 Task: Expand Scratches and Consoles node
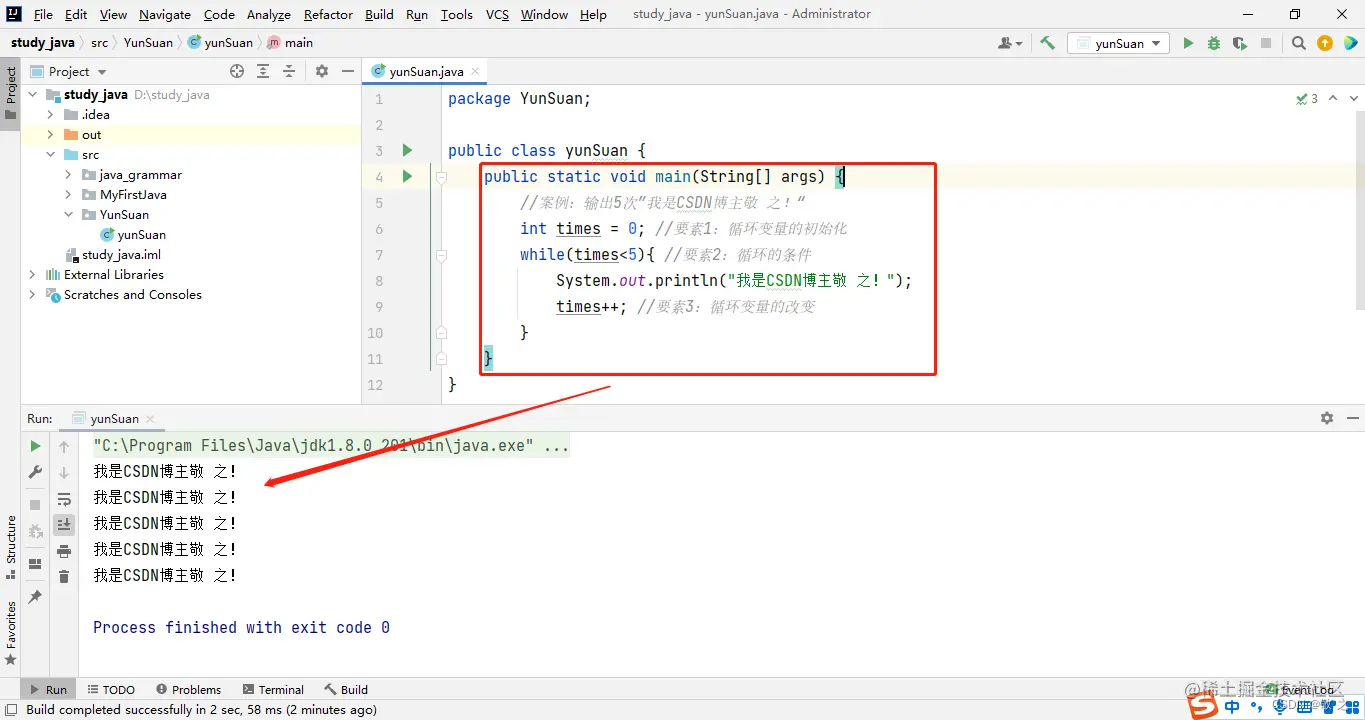point(33,295)
